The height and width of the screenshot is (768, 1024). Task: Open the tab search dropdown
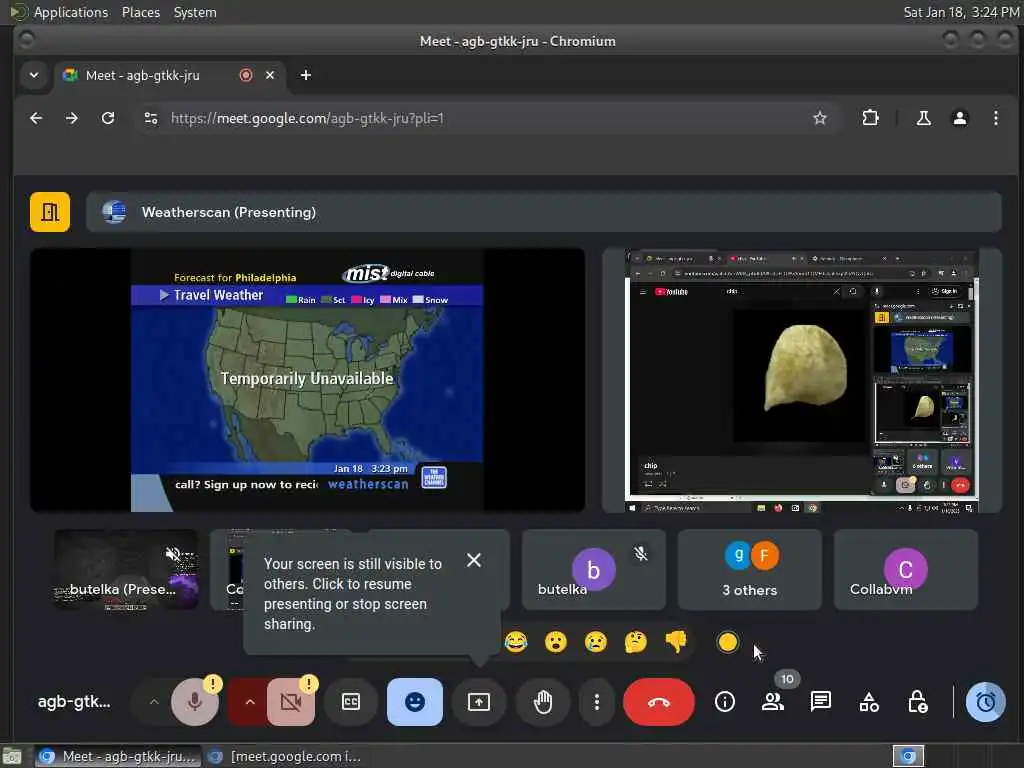pos(34,75)
